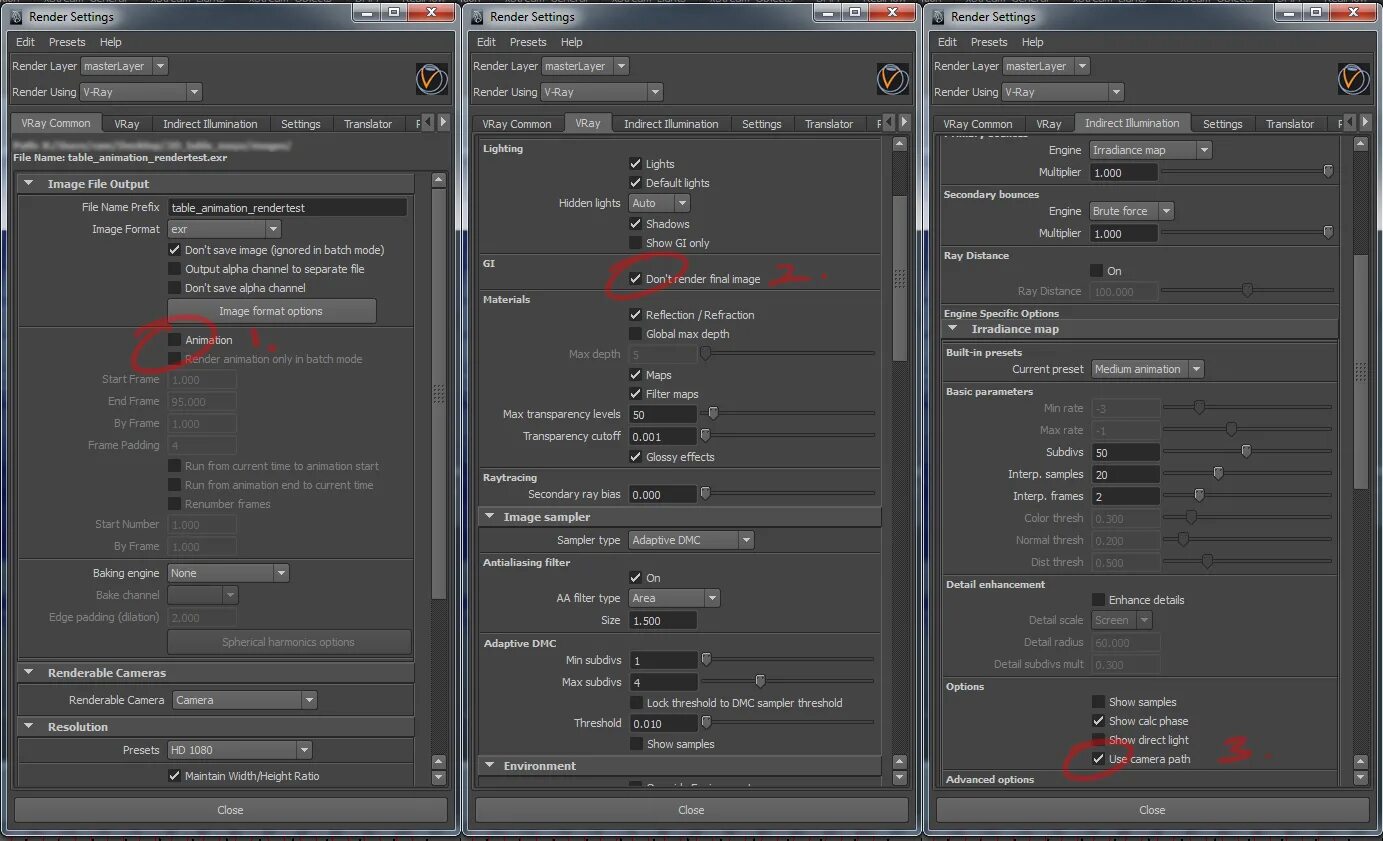Collapse Image File Output section
The width and height of the screenshot is (1383, 841).
28,184
